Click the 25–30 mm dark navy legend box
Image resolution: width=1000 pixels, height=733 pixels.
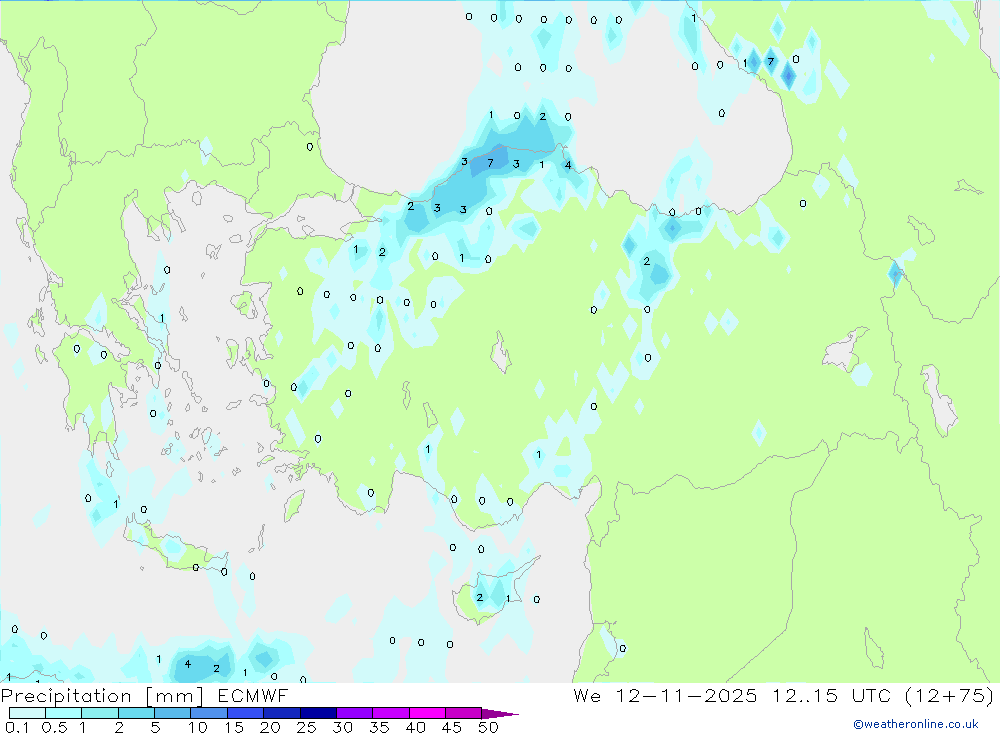click(318, 713)
